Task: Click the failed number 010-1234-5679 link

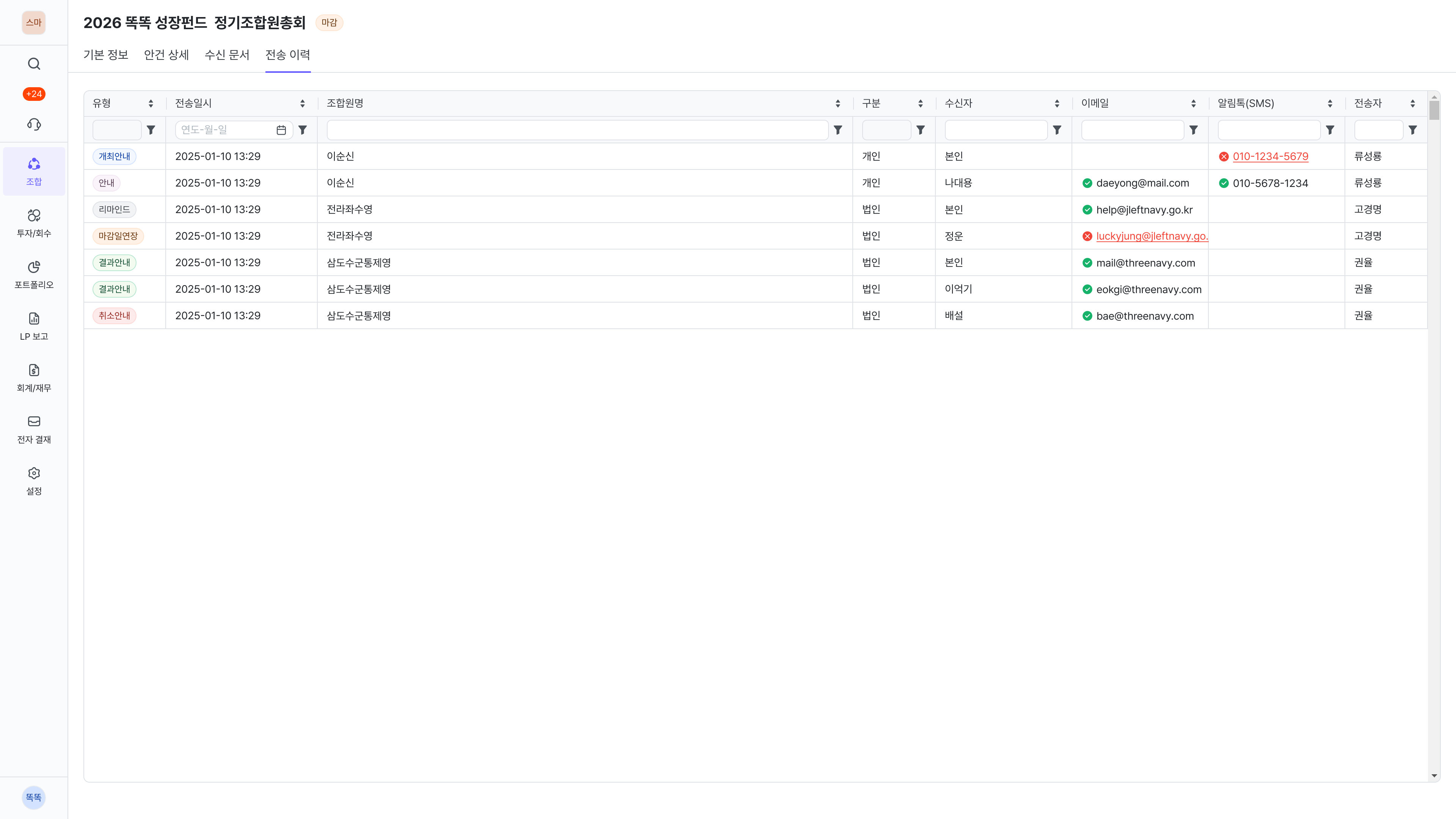Action: coord(1270,157)
